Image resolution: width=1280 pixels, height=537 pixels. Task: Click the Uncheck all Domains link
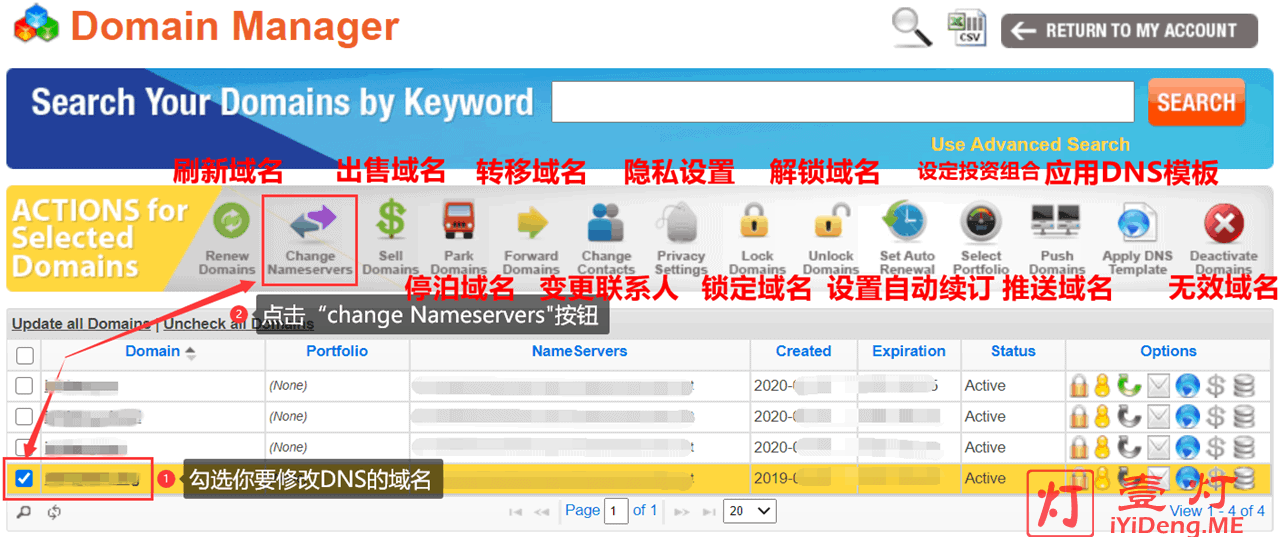tap(238, 324)
